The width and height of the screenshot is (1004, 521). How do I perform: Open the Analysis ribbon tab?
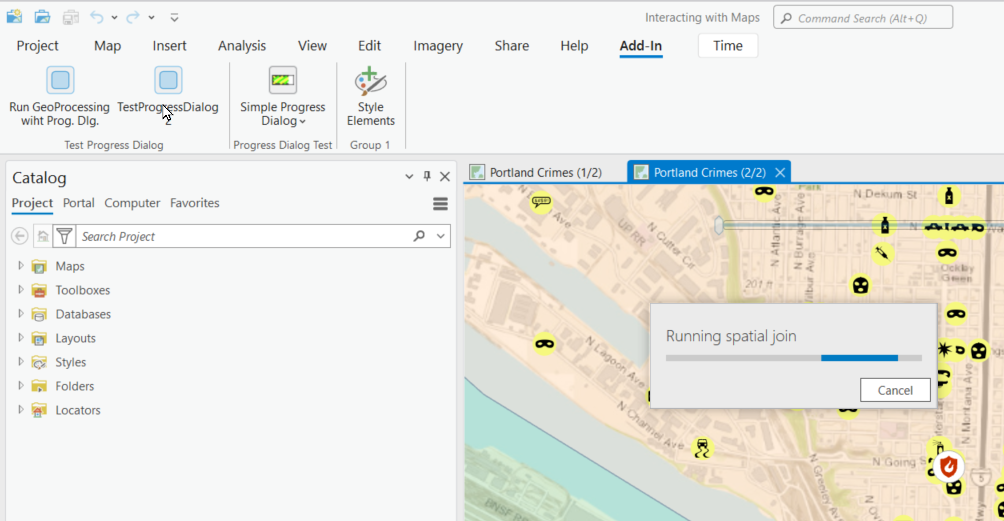click(x=242, y=46)
